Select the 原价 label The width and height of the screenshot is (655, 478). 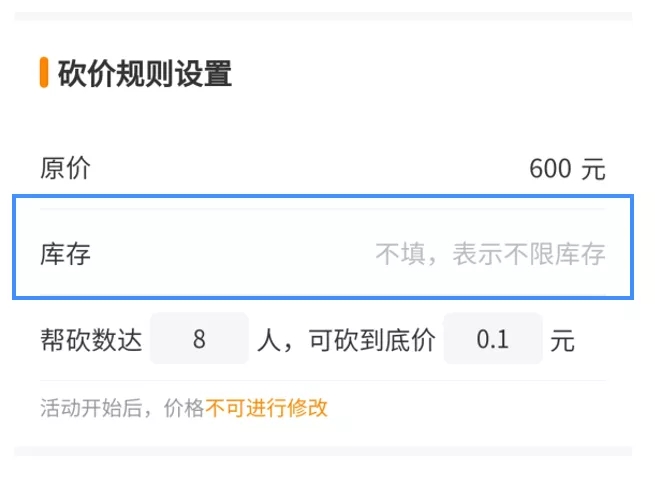(x=65, y=168)
